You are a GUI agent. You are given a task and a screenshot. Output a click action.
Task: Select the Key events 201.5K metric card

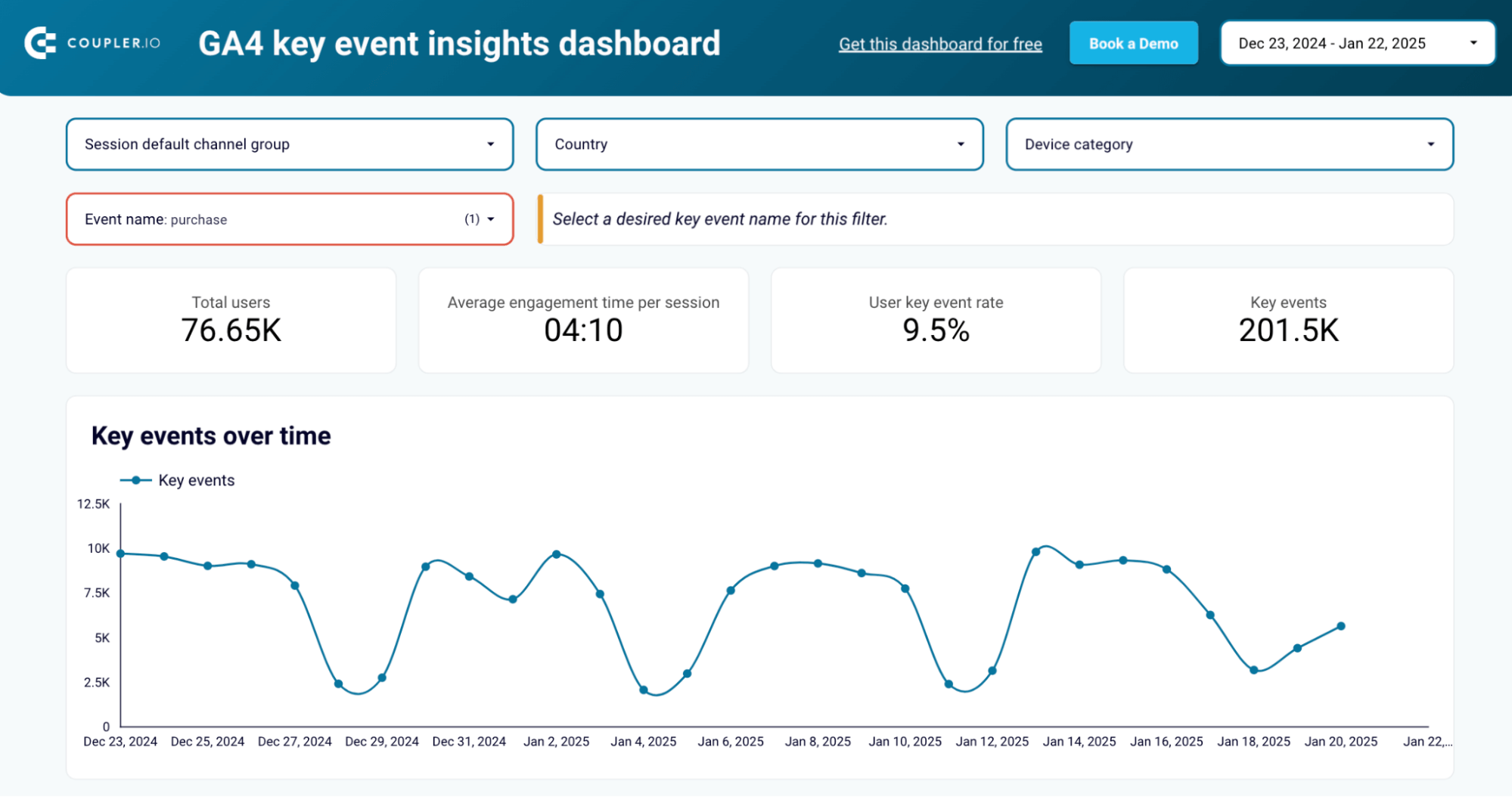[1288, 320]
